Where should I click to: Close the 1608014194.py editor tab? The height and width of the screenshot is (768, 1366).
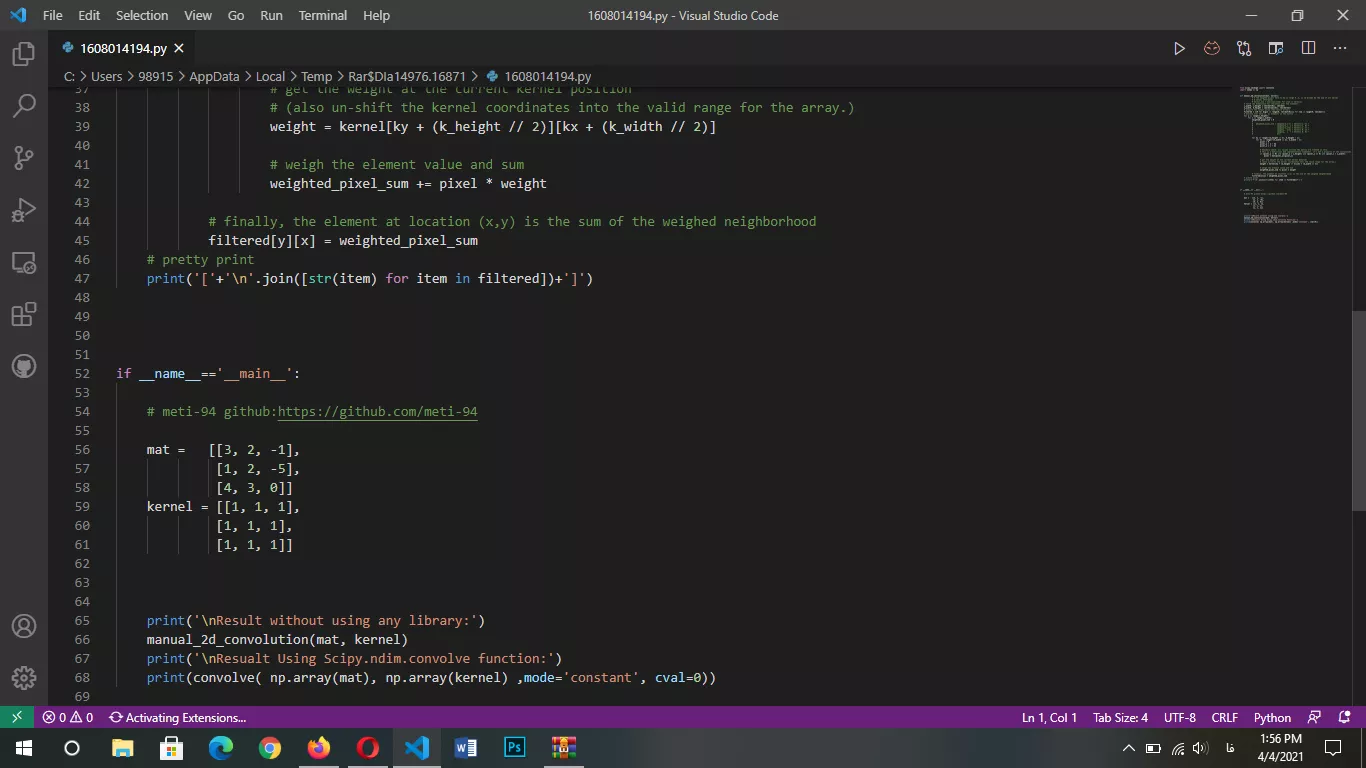[179, 48]
